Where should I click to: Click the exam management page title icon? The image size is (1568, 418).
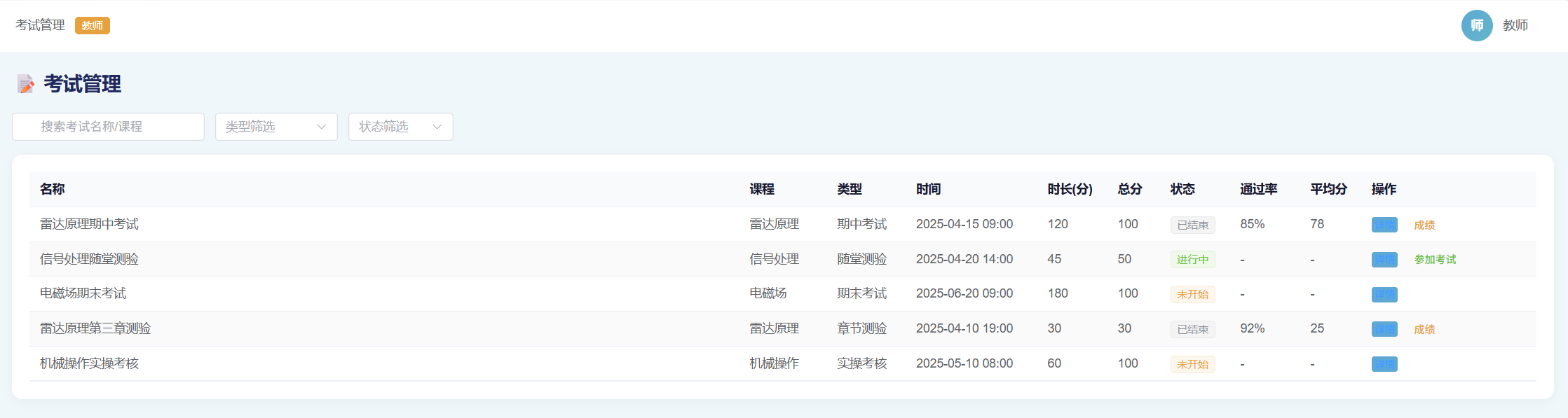coord(26,84)
